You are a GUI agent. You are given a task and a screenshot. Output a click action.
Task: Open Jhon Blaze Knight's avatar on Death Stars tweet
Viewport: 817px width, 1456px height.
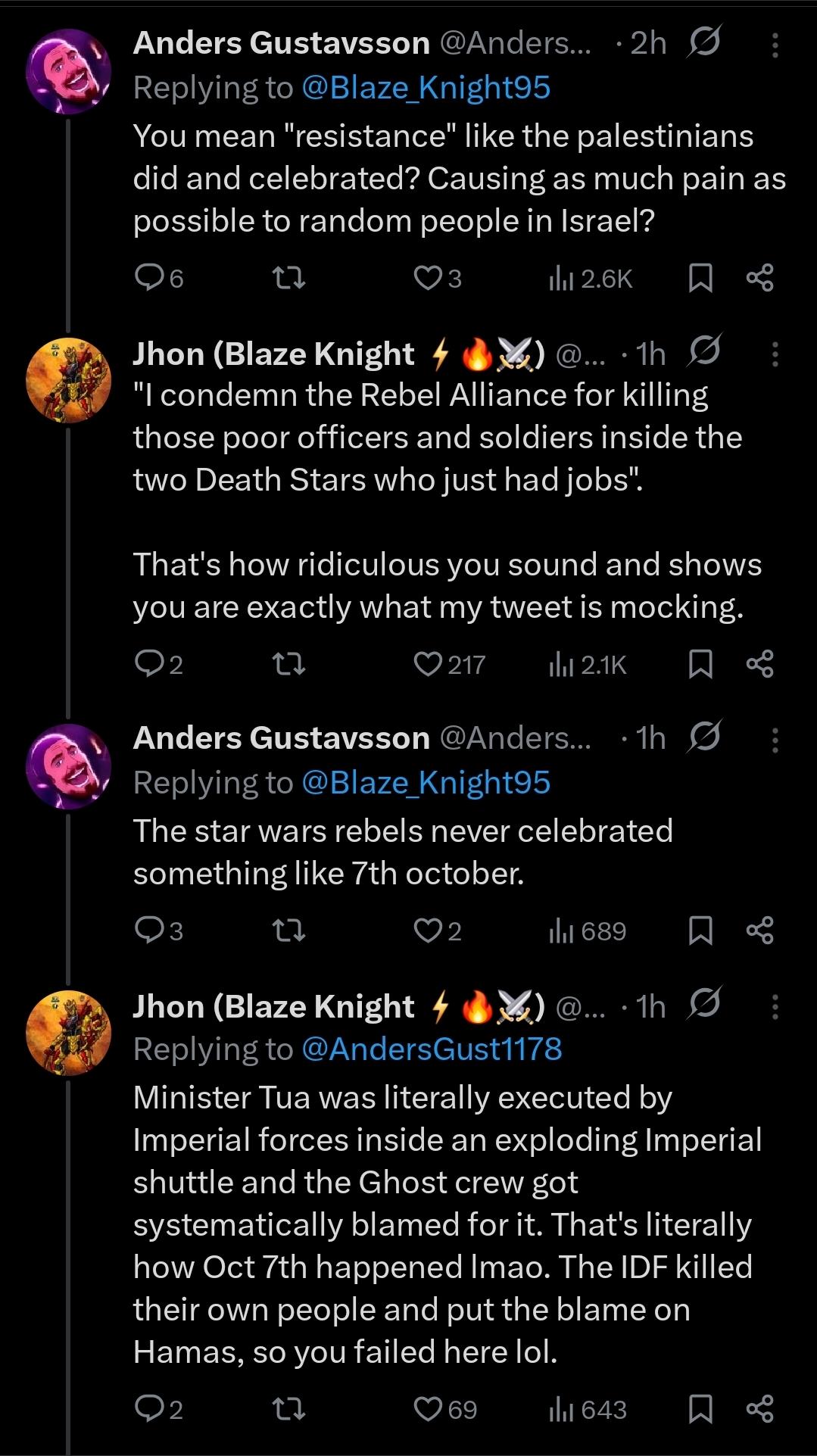click(68, 380)
